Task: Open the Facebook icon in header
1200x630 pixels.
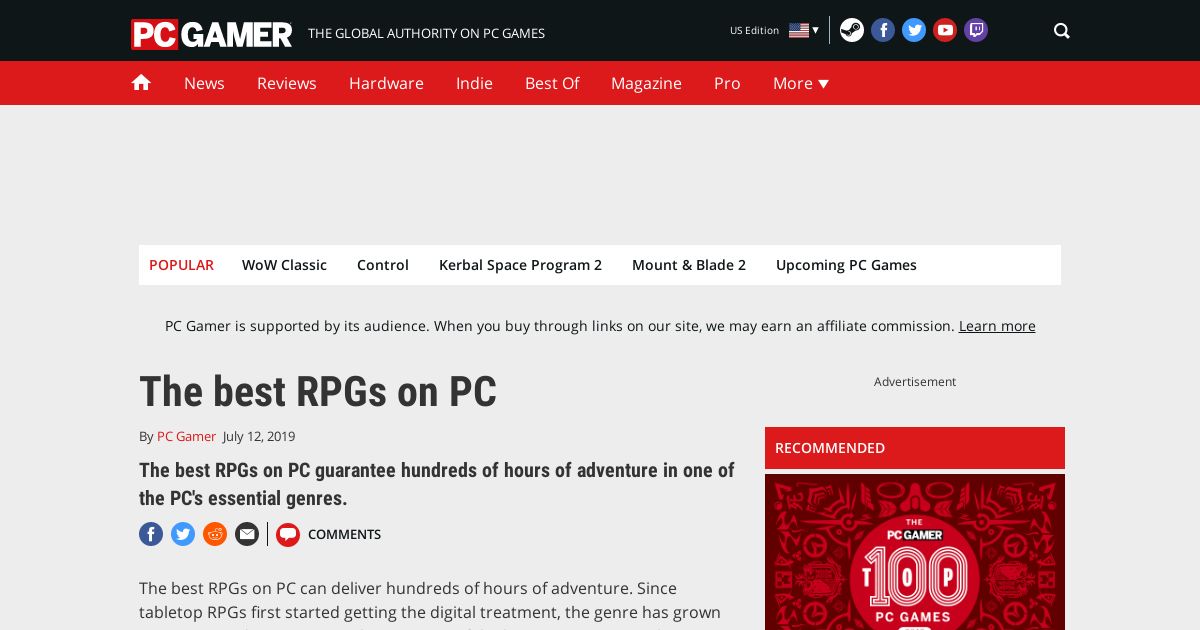Action: pyautogui.click(x=883, y=30)
